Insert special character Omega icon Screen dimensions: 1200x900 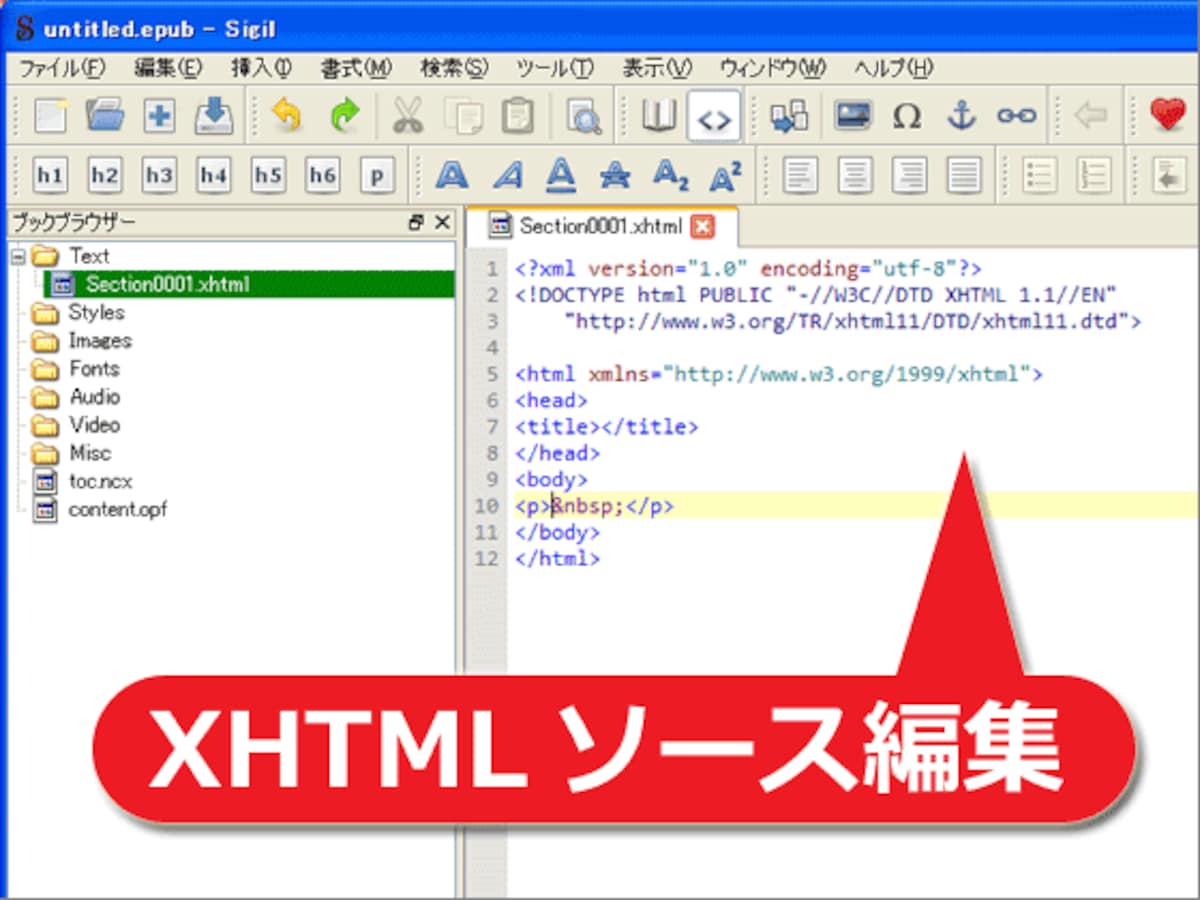[906, 116]
